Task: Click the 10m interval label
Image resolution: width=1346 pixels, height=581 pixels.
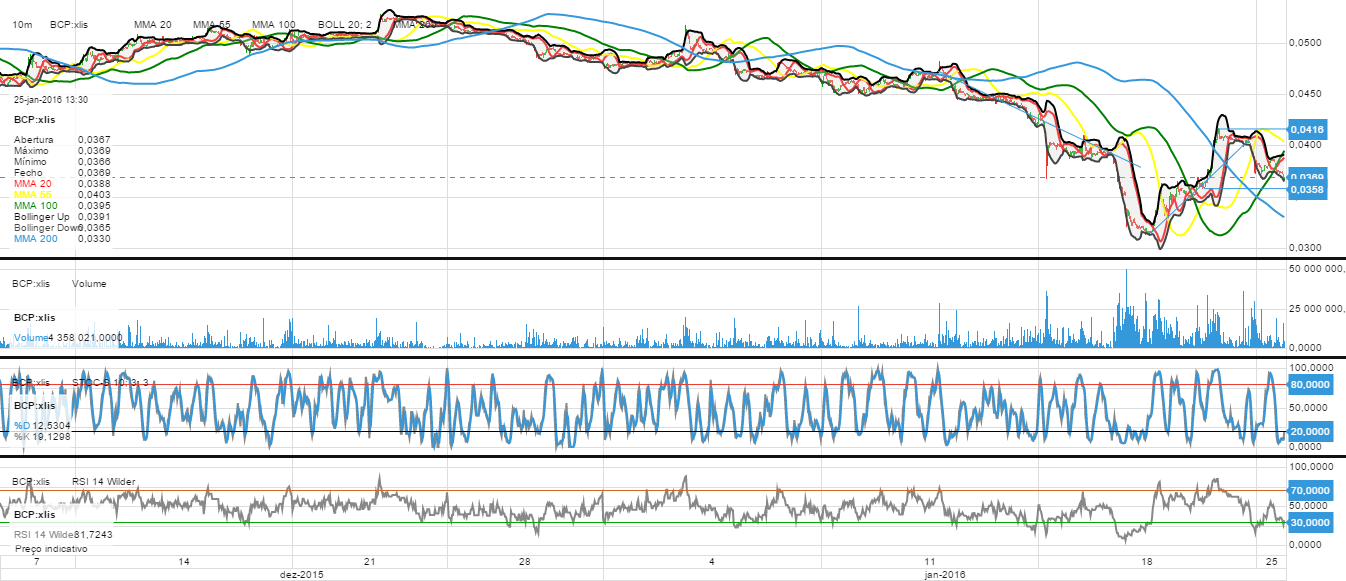Action: click(21, 23)
